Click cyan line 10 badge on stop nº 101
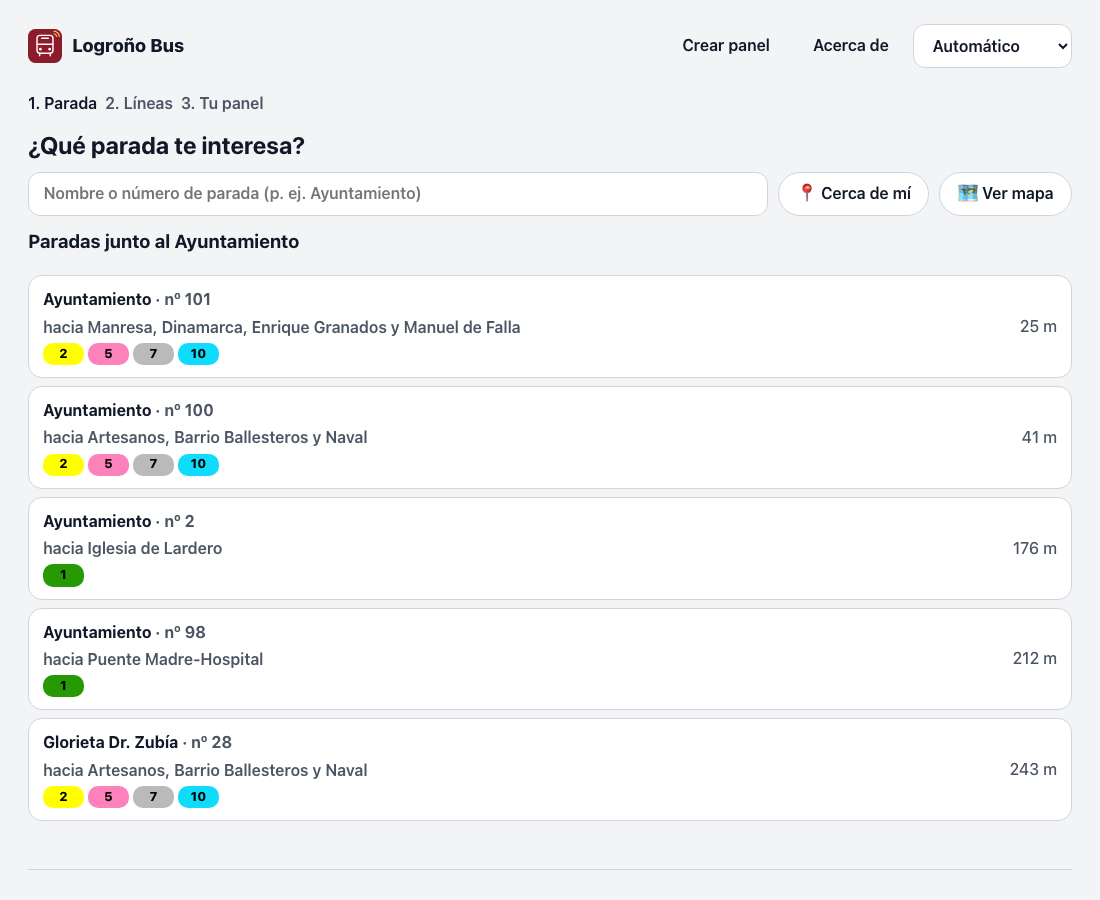1100x900 pixels. tap(199, 354)
